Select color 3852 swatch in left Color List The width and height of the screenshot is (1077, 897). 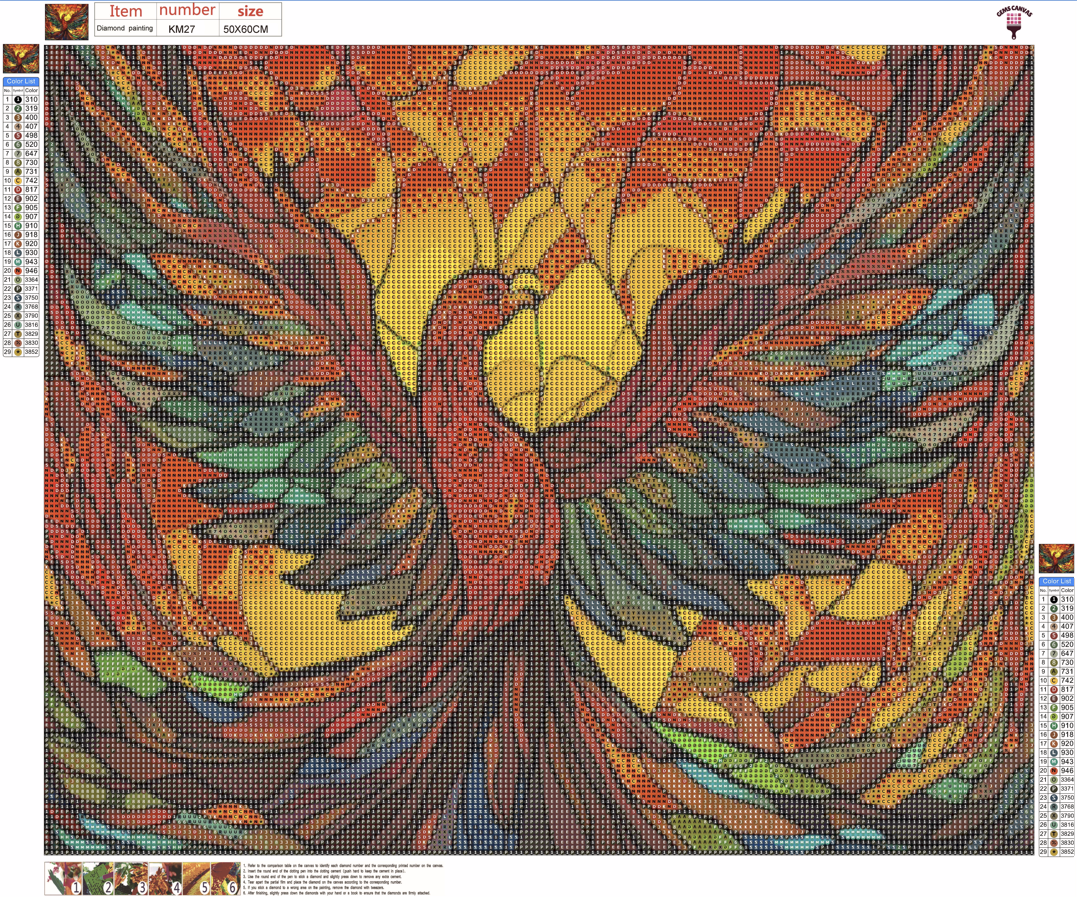click(18, 352)
